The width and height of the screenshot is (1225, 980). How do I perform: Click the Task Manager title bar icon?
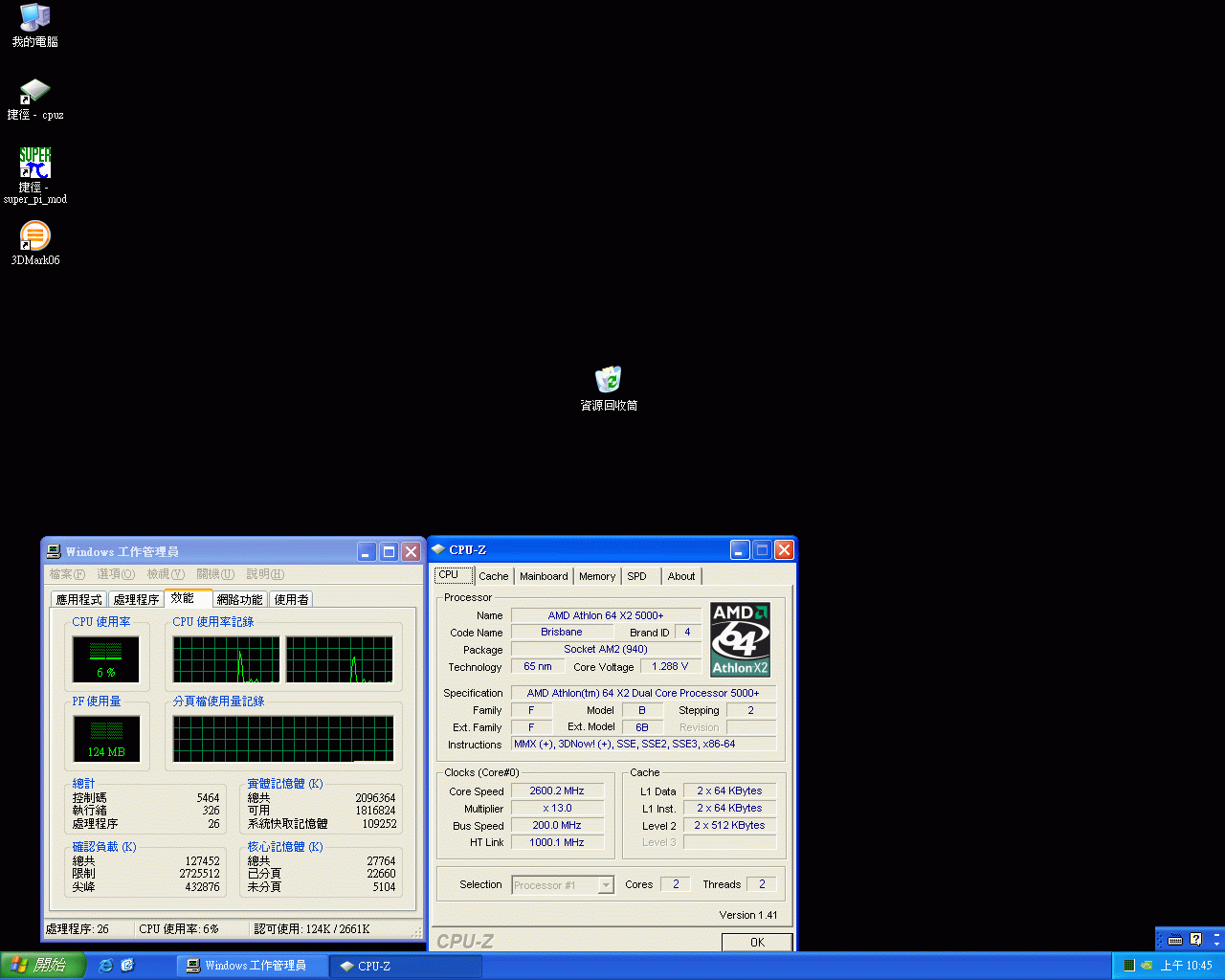point(55,551)
